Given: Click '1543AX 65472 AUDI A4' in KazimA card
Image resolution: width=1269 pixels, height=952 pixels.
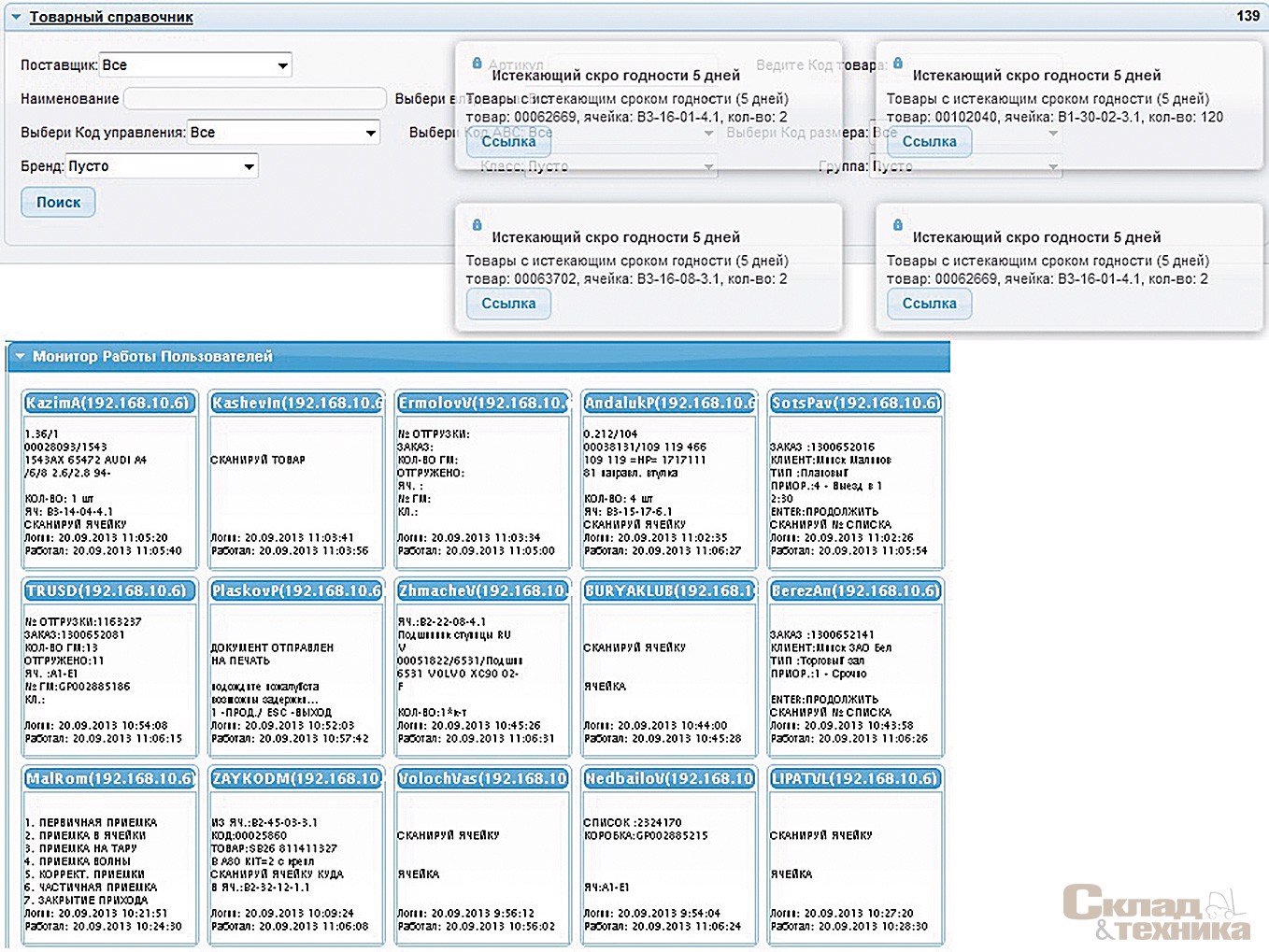Looking at the screenshot, I should click(85, 461).
